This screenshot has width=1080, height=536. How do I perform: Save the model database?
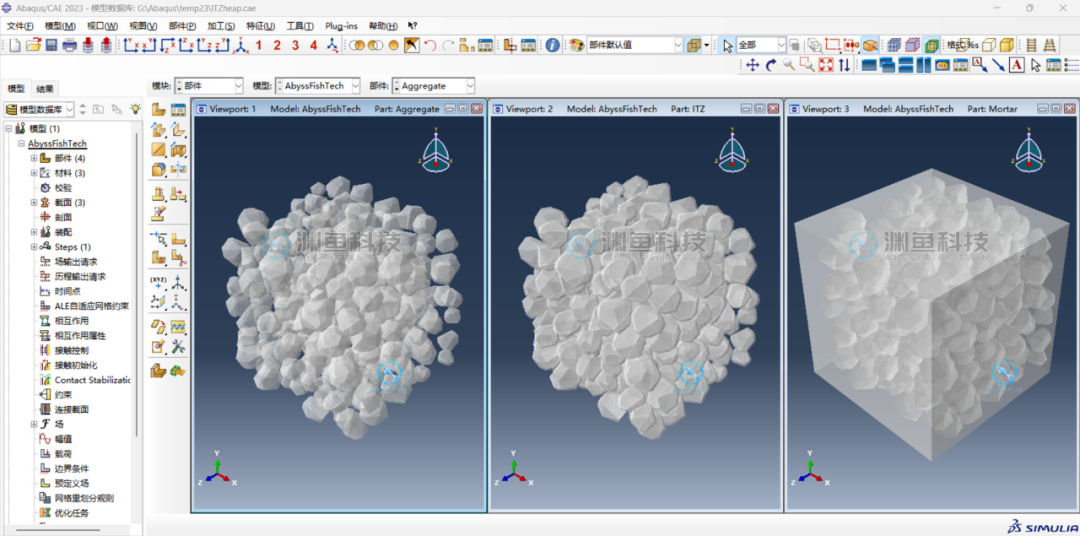tap(52, 45)
